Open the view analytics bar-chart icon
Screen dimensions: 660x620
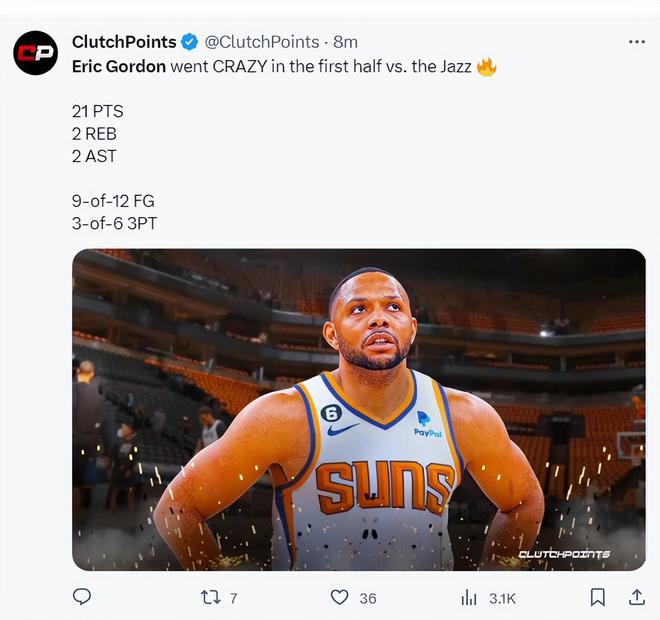click(x=468, y=597)
